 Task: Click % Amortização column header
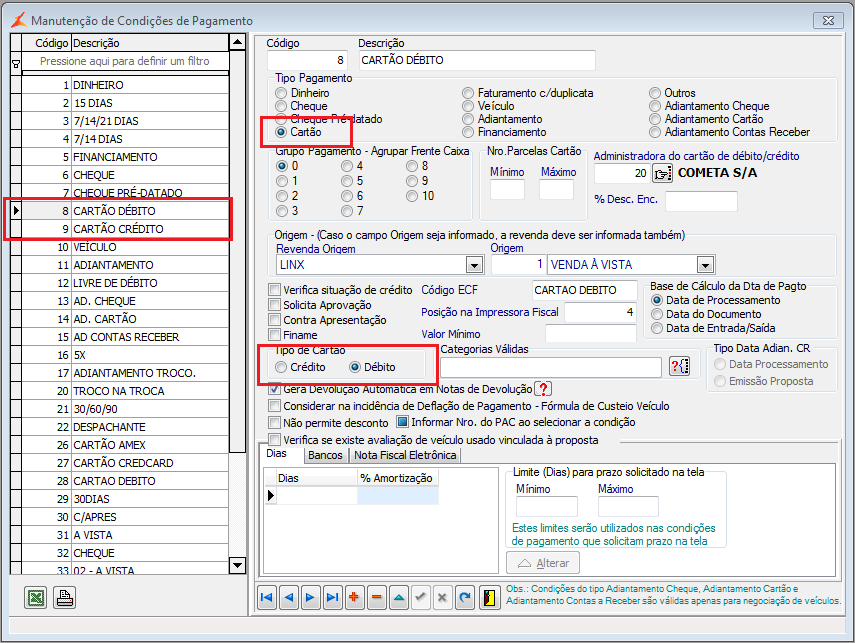(x=398, y=478)
